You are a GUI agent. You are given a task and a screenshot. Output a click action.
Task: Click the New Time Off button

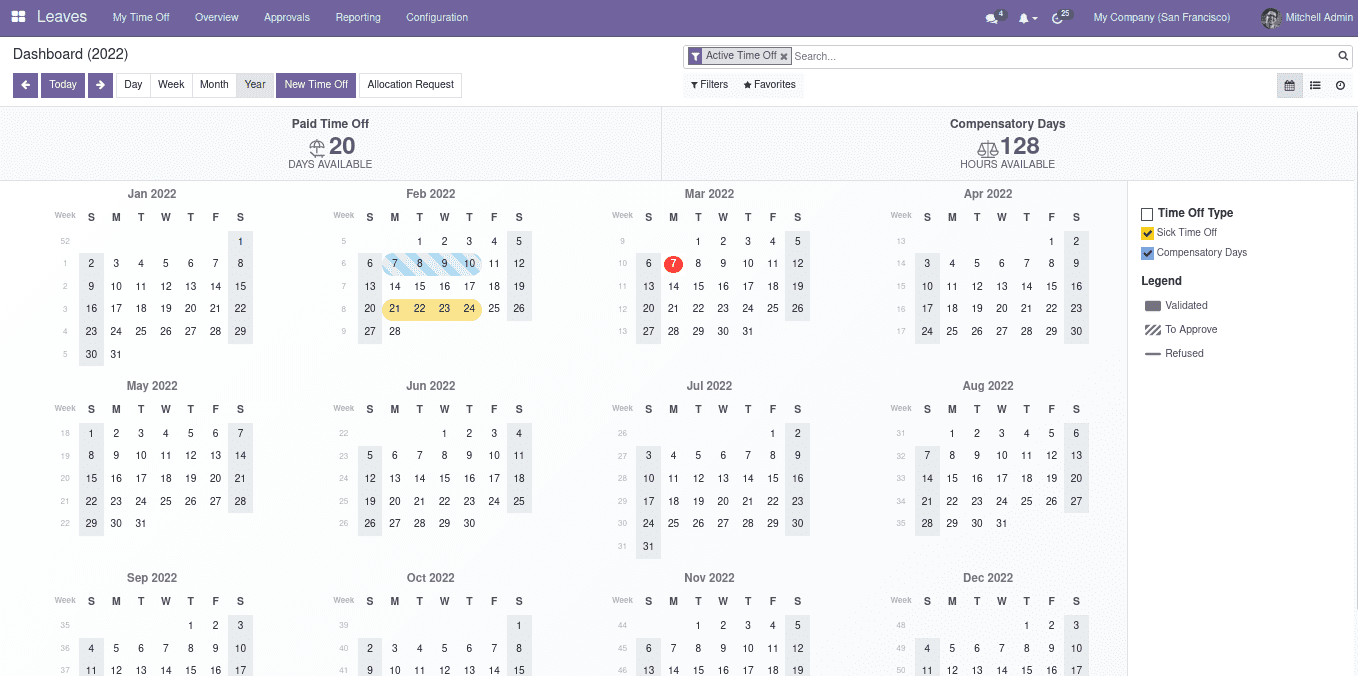(x=316, y=85)
